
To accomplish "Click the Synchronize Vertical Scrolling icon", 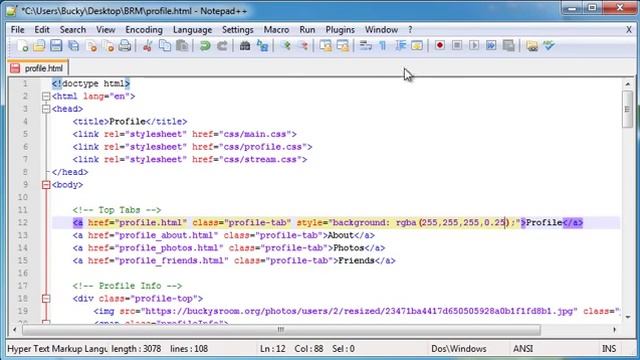I will (326, 46).
